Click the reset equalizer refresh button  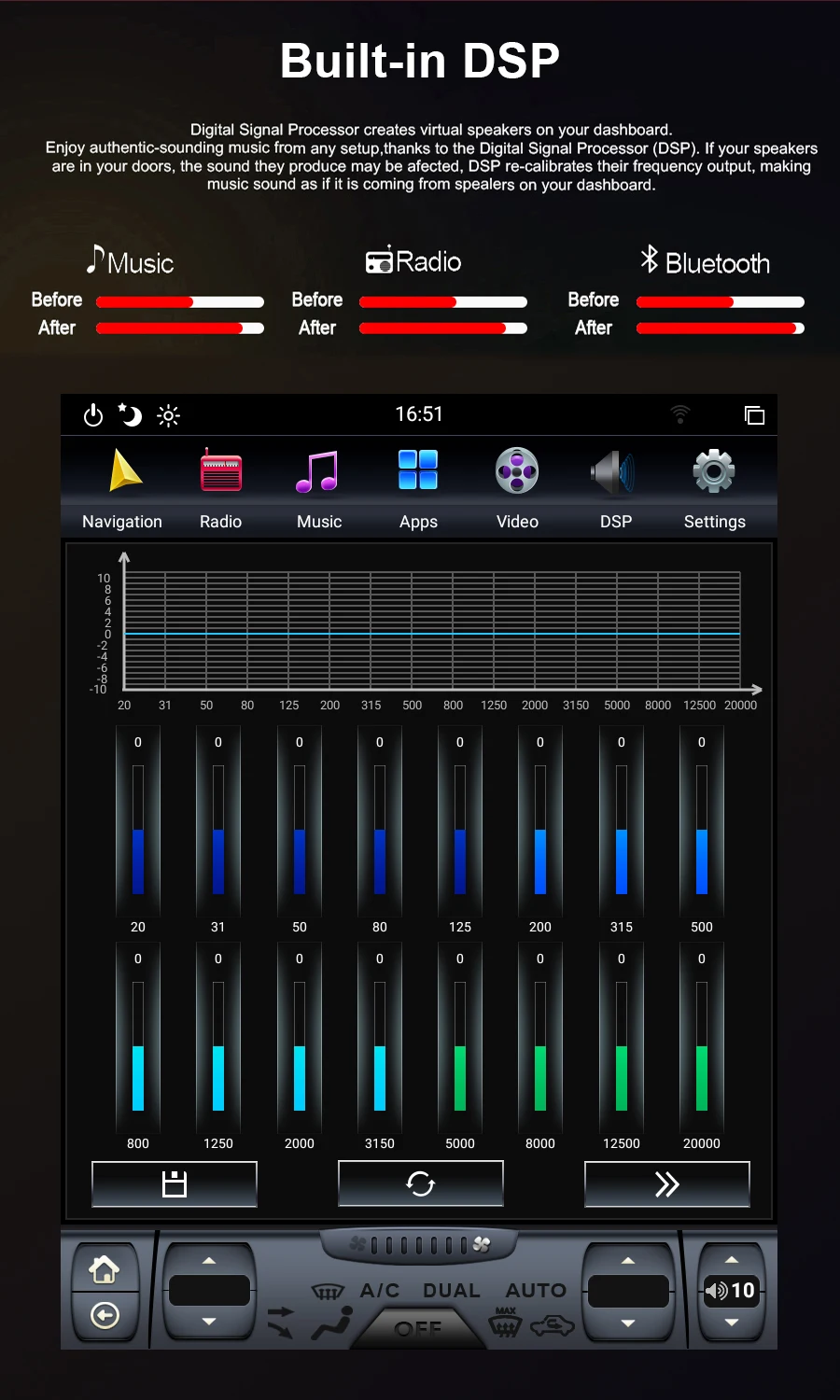[x=421, y=1184]
